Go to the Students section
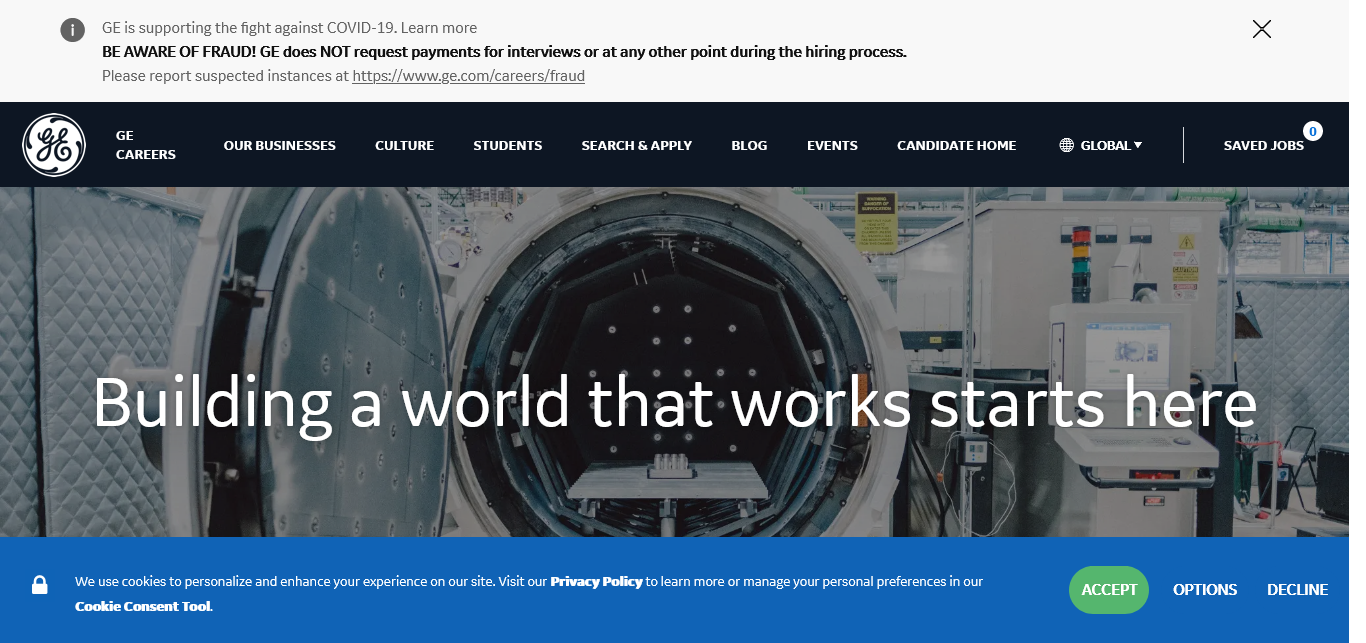The height and width of the screenshot is (643, 1366). coord(507,146)
